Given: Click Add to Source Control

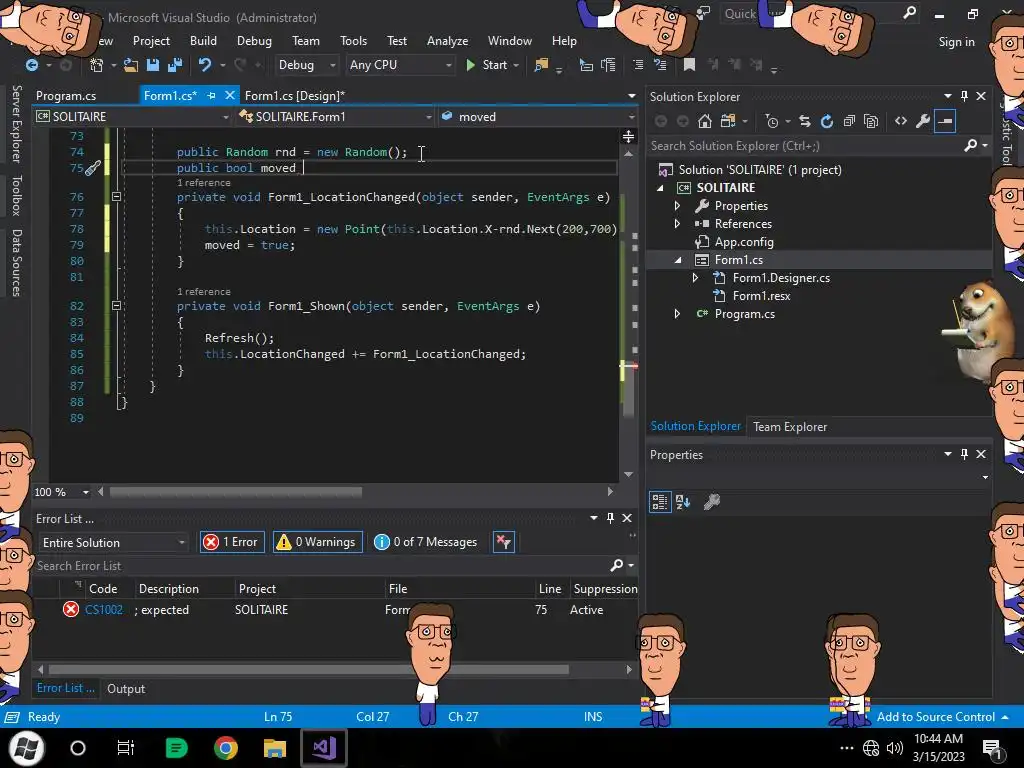Looking at the screenshot, I should coord(936,716).
